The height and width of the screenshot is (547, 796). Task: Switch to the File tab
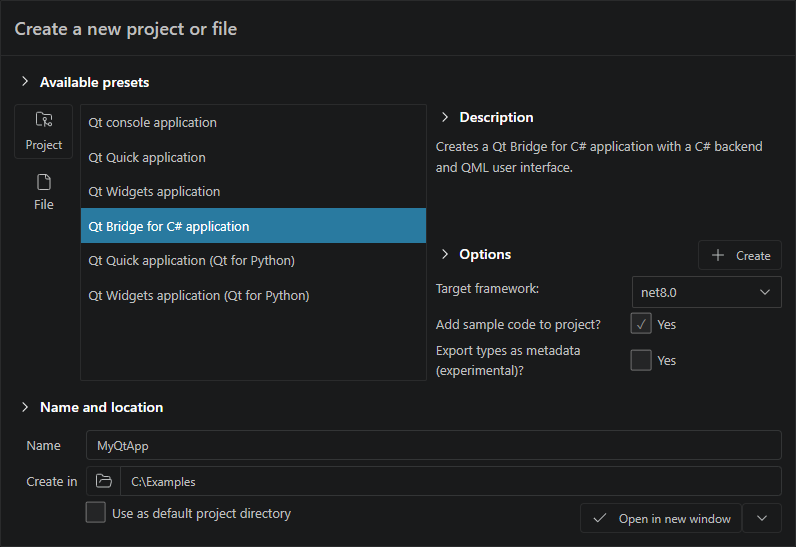click(44, 192)
